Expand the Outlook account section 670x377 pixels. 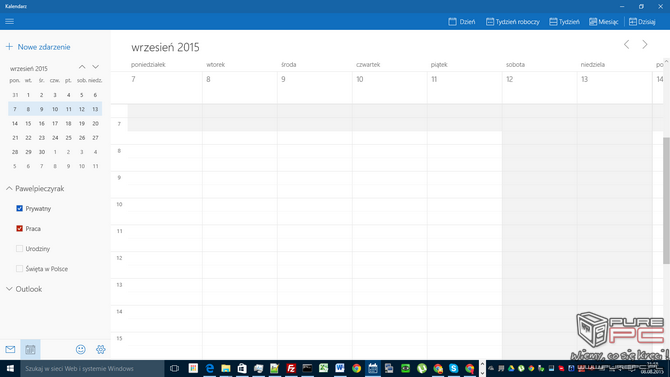click(x=9, y=289)
